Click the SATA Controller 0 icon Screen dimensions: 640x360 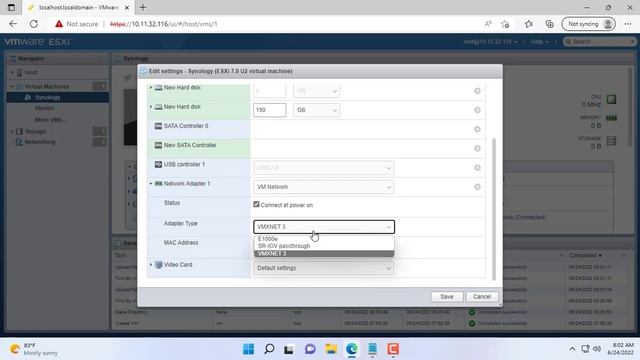(158, 126)
